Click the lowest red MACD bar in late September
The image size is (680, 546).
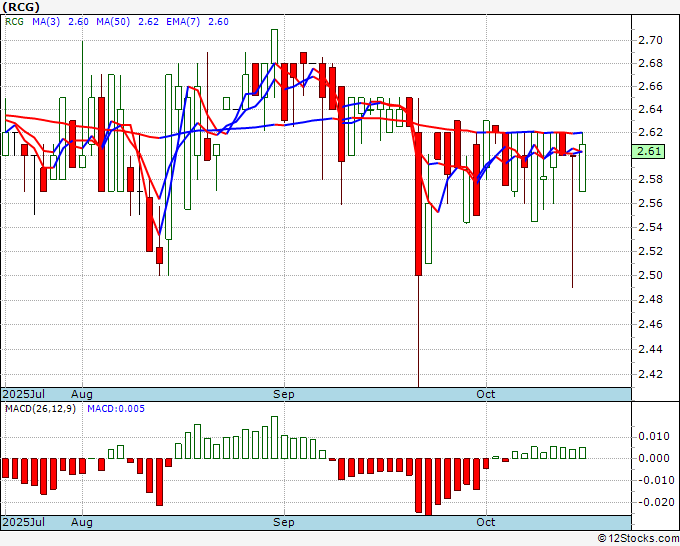428,487
